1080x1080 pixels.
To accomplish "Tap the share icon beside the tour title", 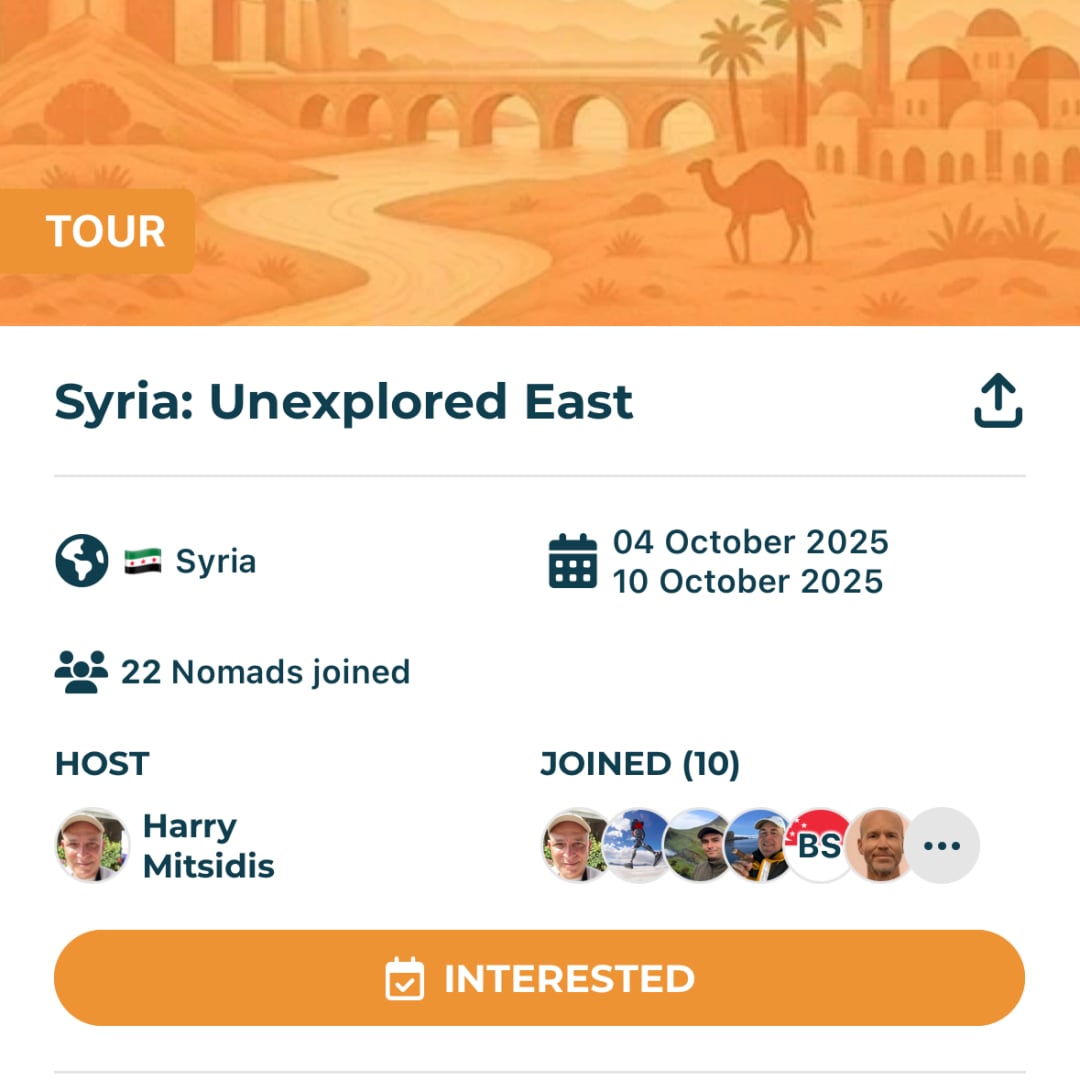I will (x=998, y=402).
